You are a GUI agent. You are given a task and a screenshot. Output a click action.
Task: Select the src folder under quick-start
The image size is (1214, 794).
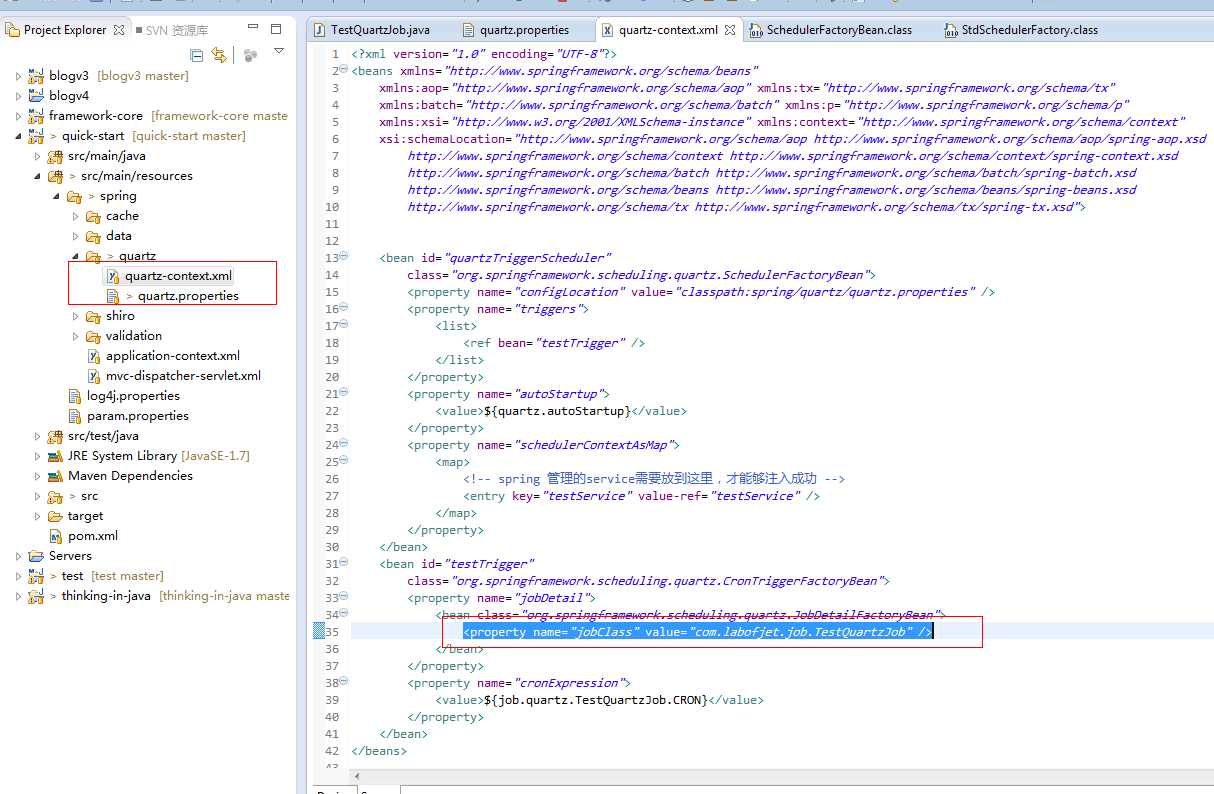89,496
